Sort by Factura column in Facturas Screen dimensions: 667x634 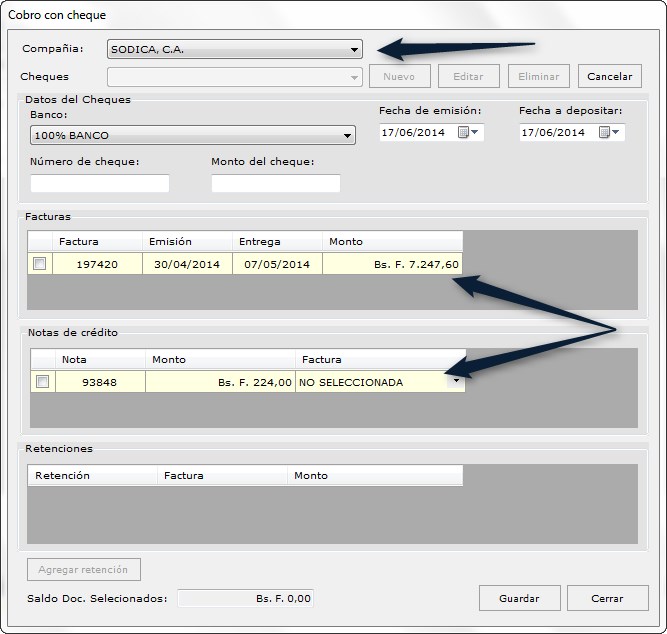point(97,241)
